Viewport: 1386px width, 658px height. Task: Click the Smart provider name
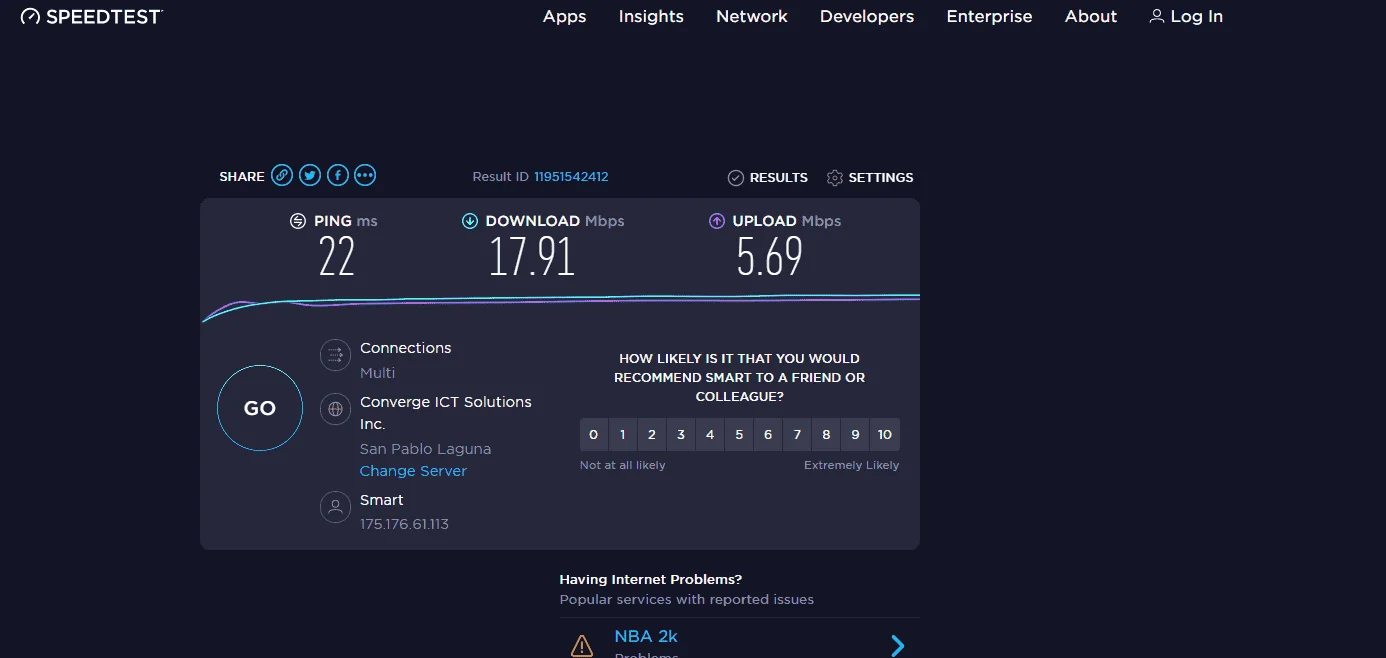(382, 500)
